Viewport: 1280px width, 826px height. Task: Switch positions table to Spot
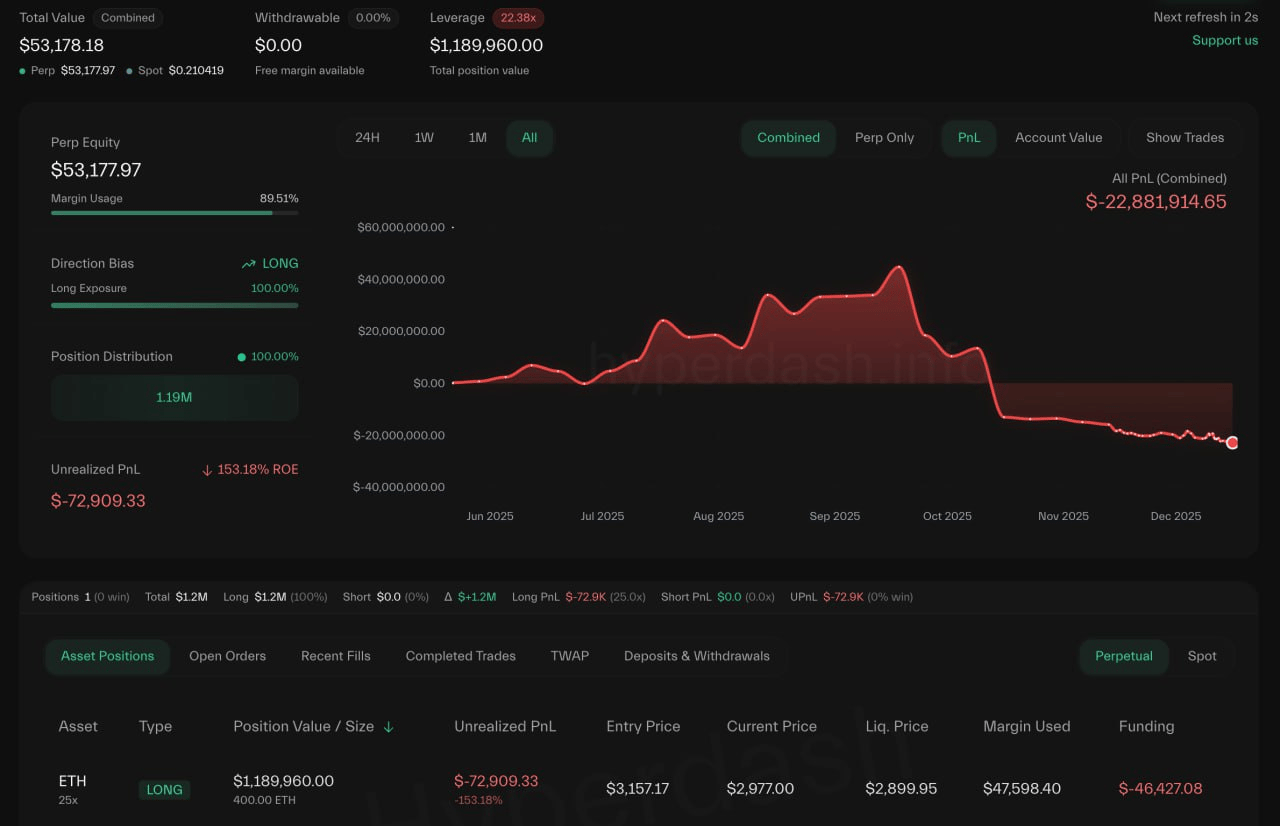tap(1202, 656)
